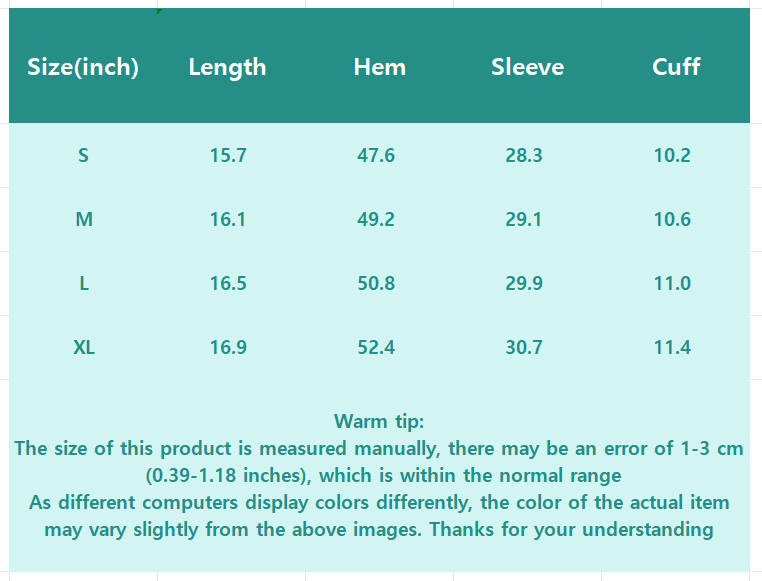The image size is (762, 581).
Task: Select Hem value 50.8 in L row
Action: pyautogui.click(x=376, y=283)
